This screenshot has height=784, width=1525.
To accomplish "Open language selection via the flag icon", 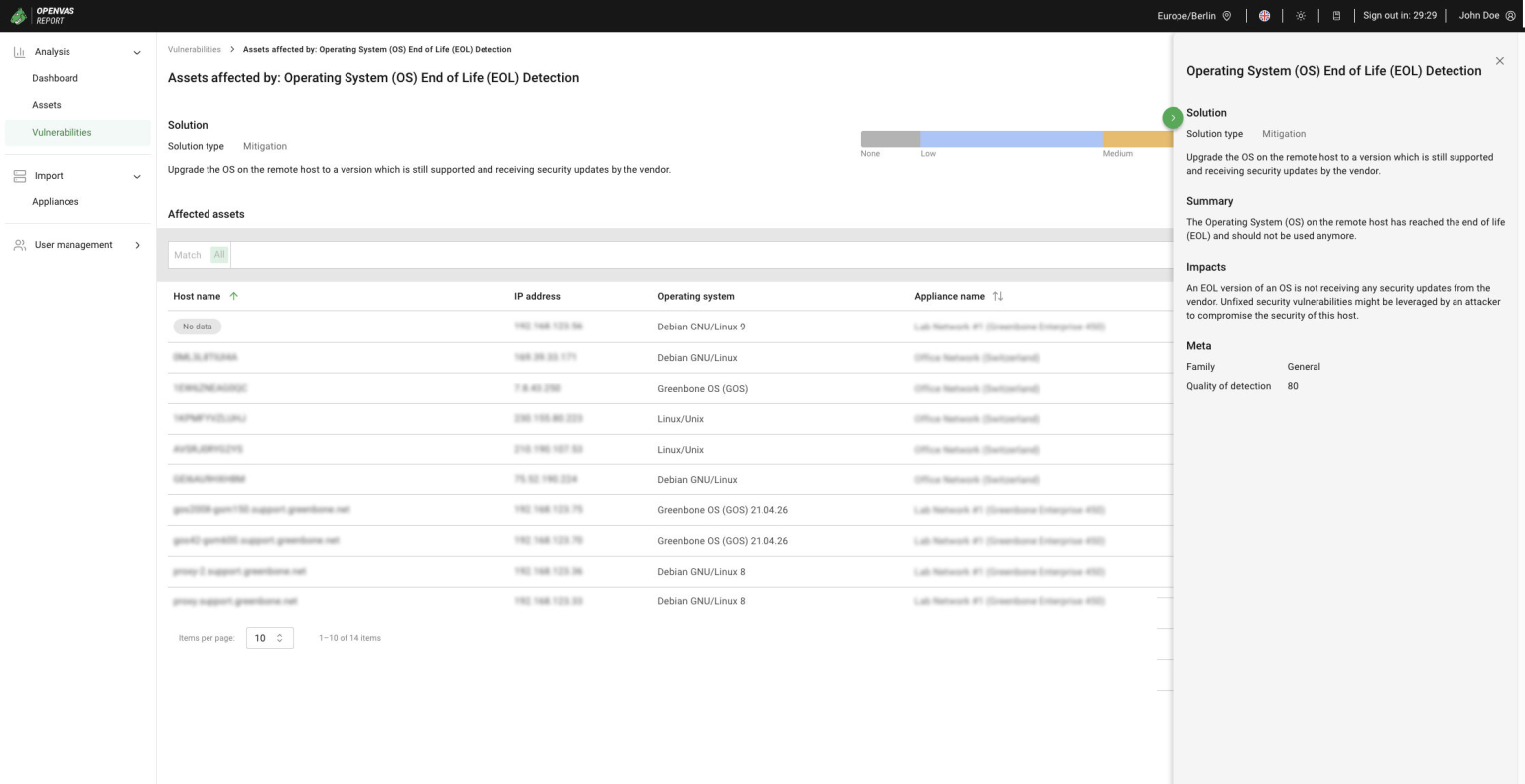I will pos(1264,15).
